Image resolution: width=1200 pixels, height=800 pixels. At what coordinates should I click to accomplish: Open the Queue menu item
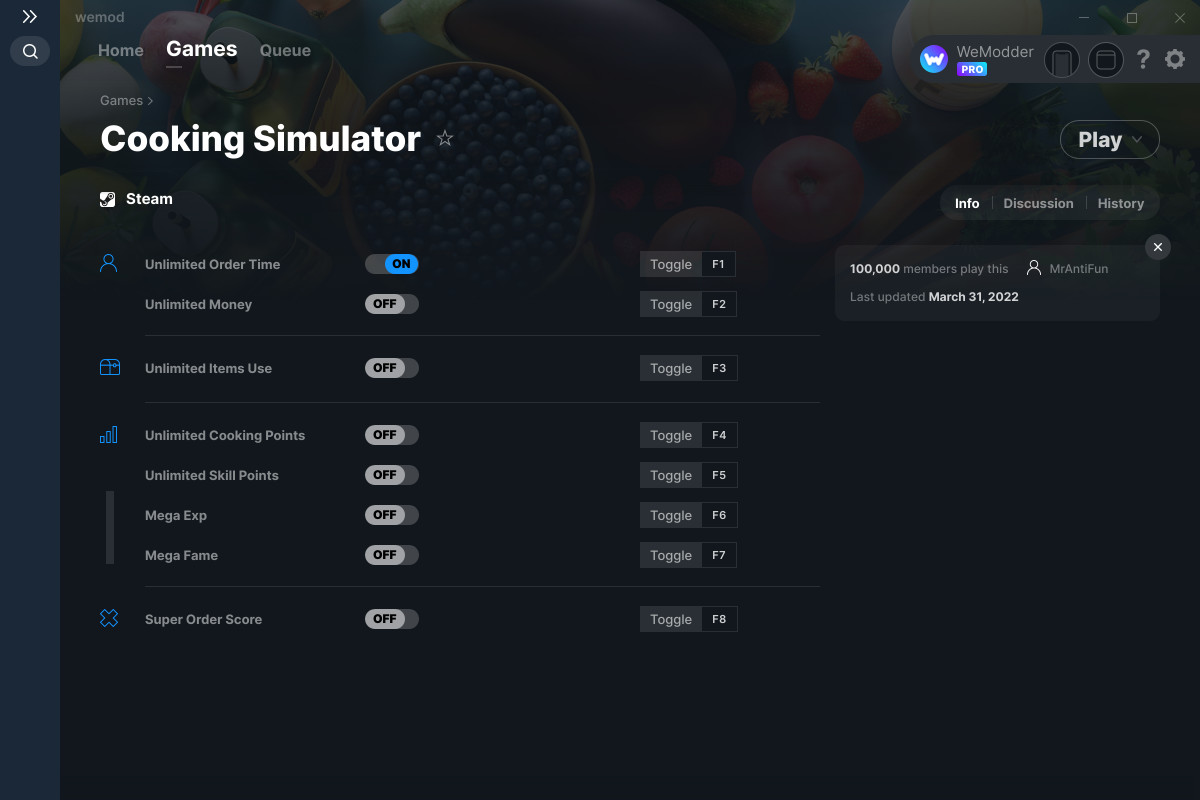click(x=285, y=50)
